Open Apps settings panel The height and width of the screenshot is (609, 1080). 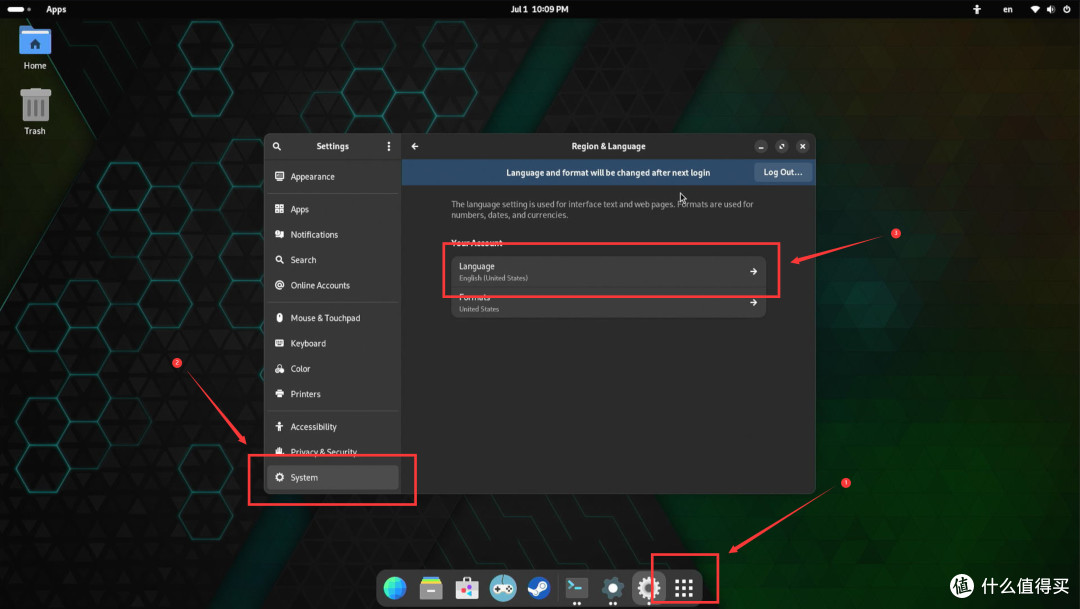pos(333,209)
